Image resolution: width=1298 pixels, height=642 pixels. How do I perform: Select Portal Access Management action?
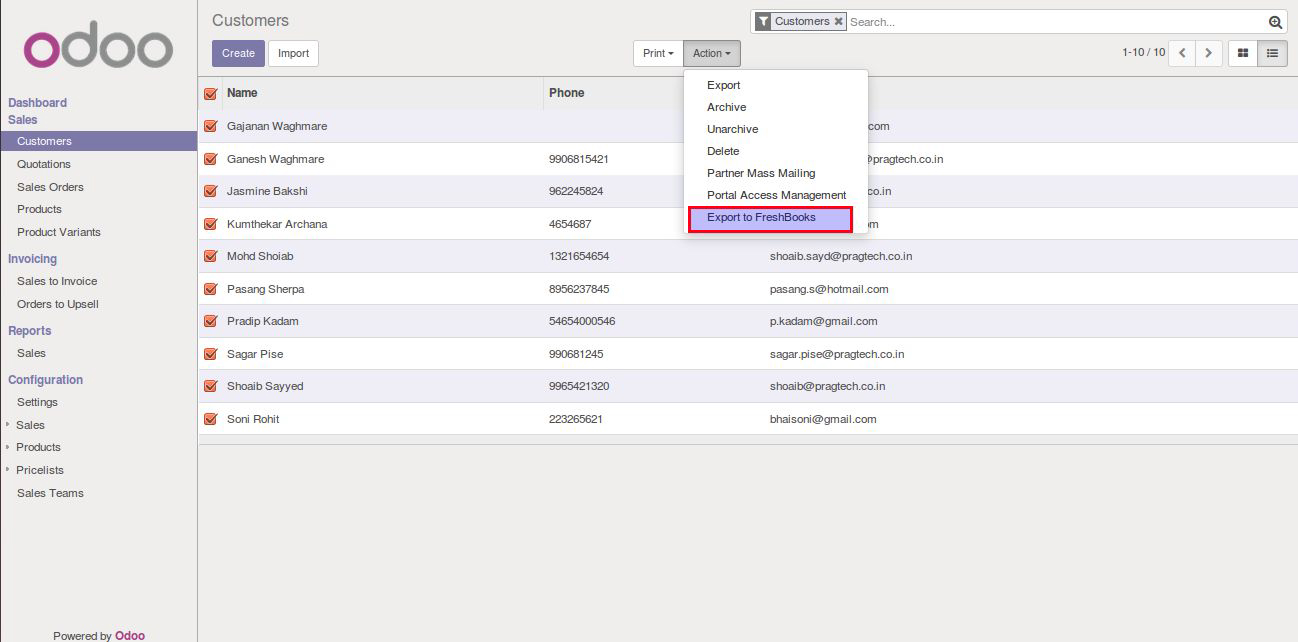click(x=776, y=195)
